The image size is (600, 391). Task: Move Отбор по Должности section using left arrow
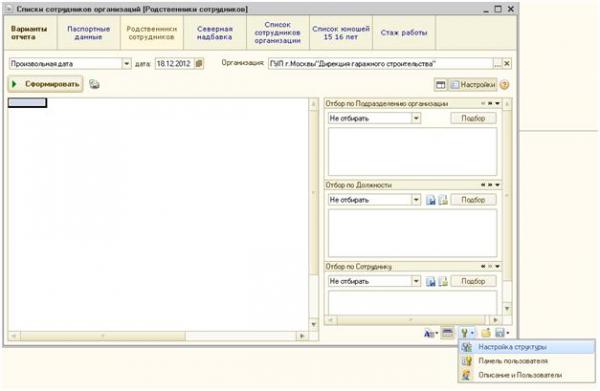483,185
